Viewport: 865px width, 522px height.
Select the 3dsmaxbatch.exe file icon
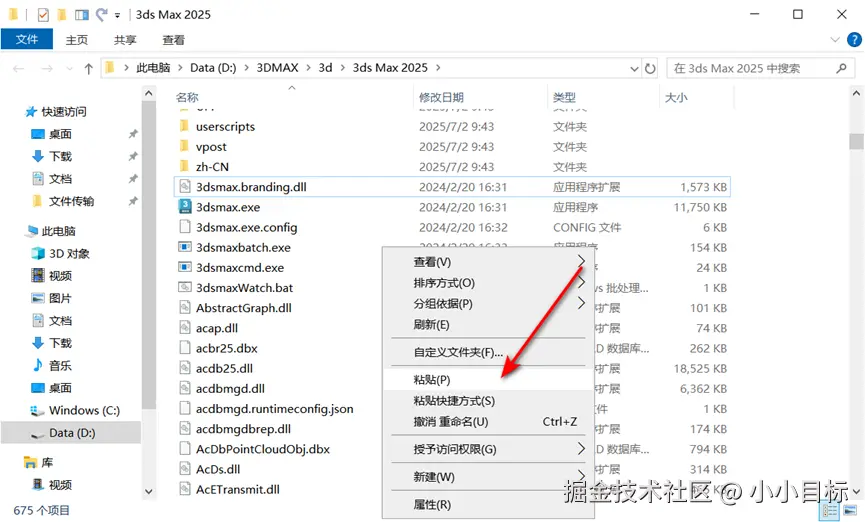pyautogui.click(x=185, y=247)
